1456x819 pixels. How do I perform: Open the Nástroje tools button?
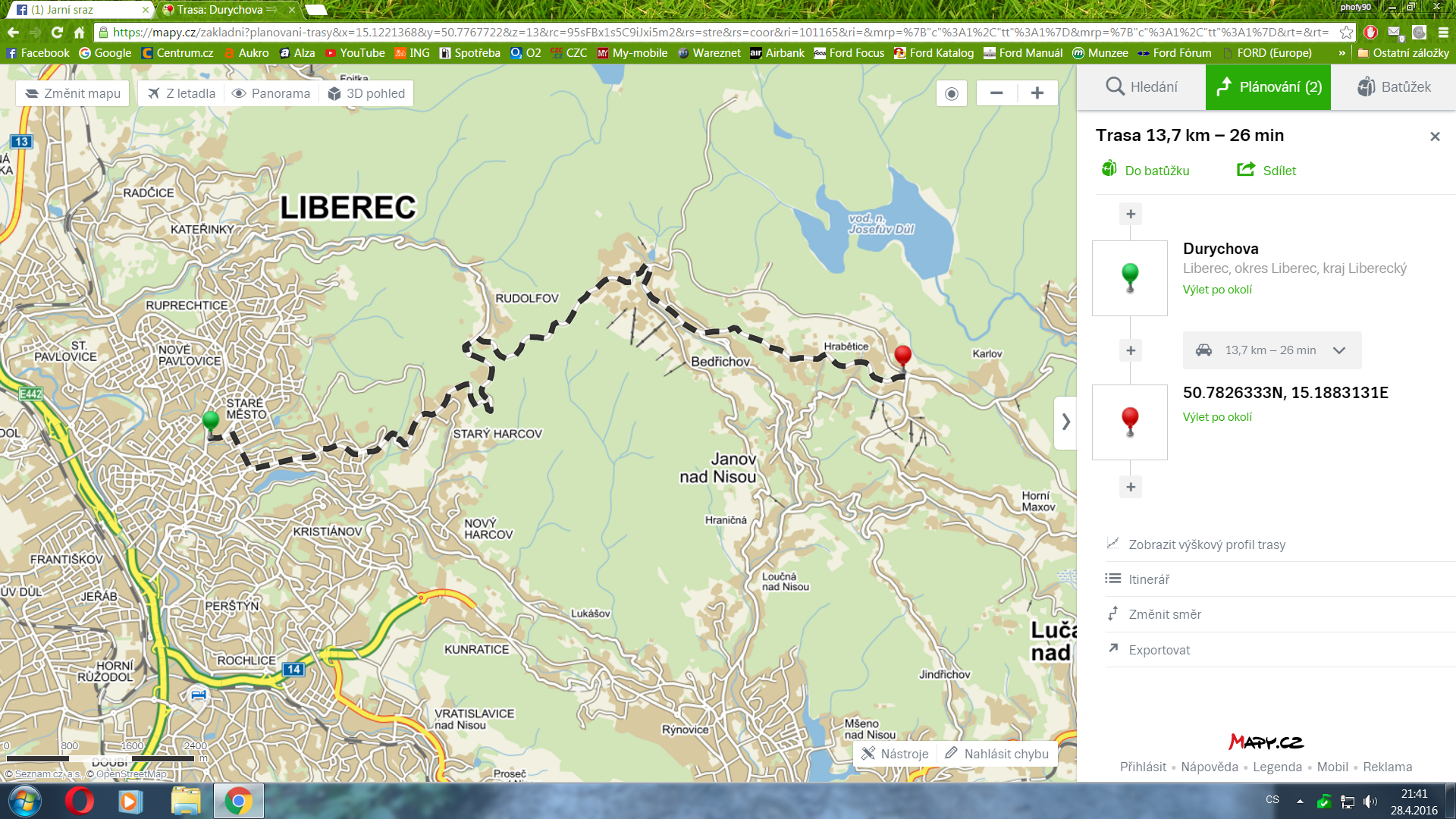pos(895,754)
